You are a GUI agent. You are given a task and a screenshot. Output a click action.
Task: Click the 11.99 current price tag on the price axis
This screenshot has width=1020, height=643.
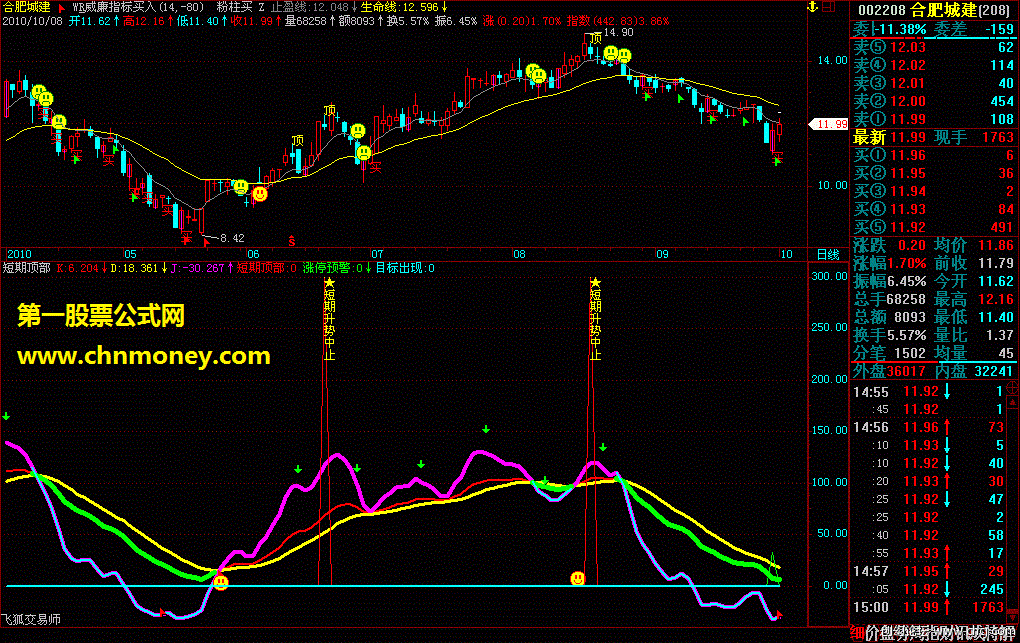[828, 124]
